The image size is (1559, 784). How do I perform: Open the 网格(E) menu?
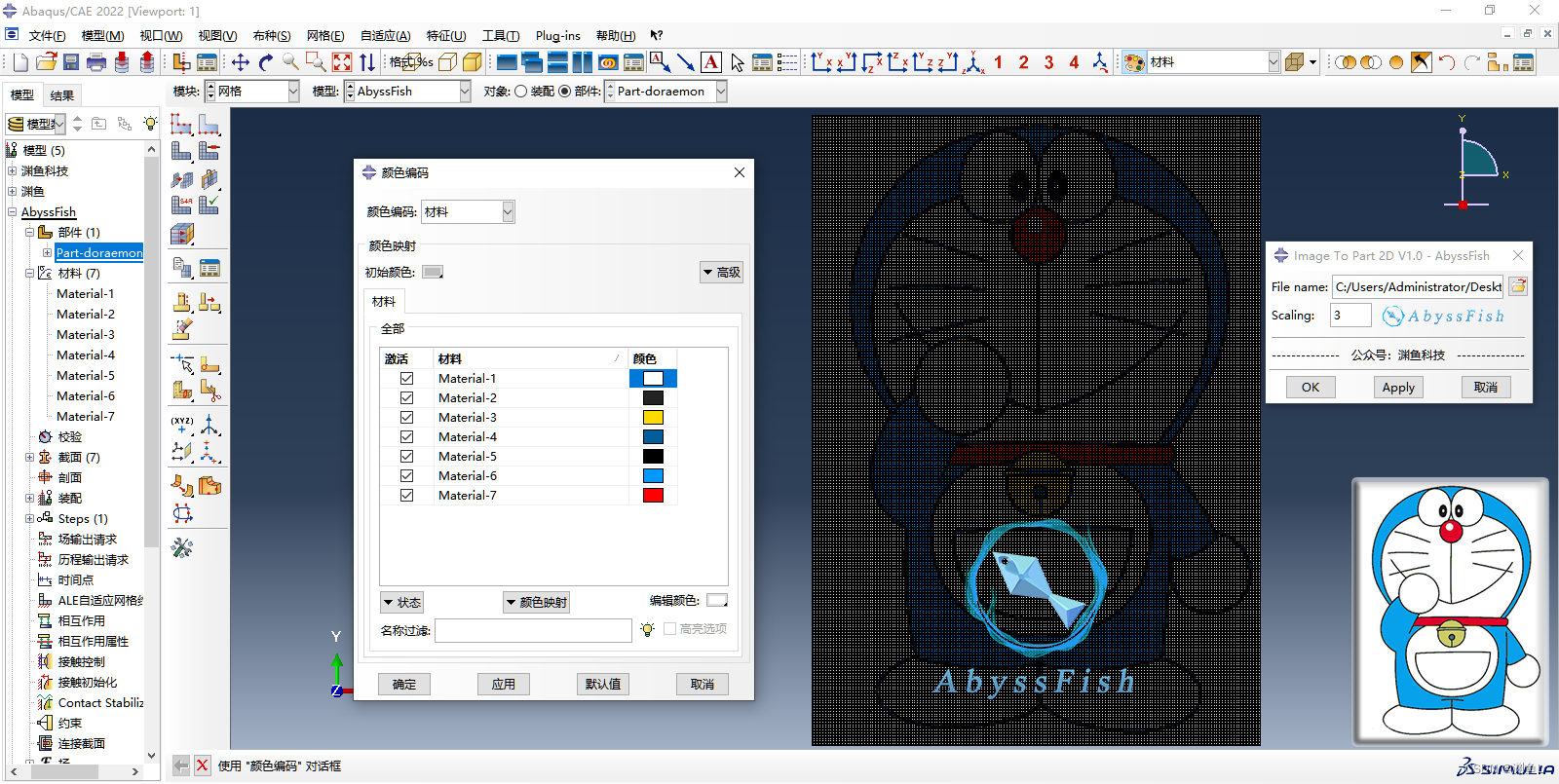[x=325, y=35]
